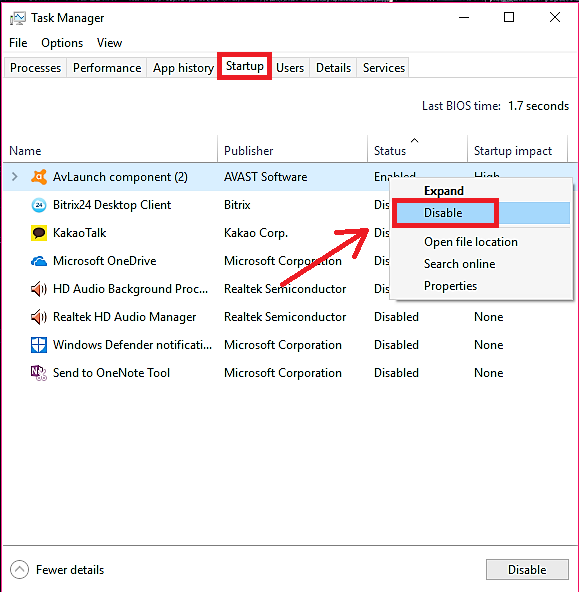Select the Send to OneNote Tool row name
This screenshot has width=579, height=592.
click(x=111, y=373)
